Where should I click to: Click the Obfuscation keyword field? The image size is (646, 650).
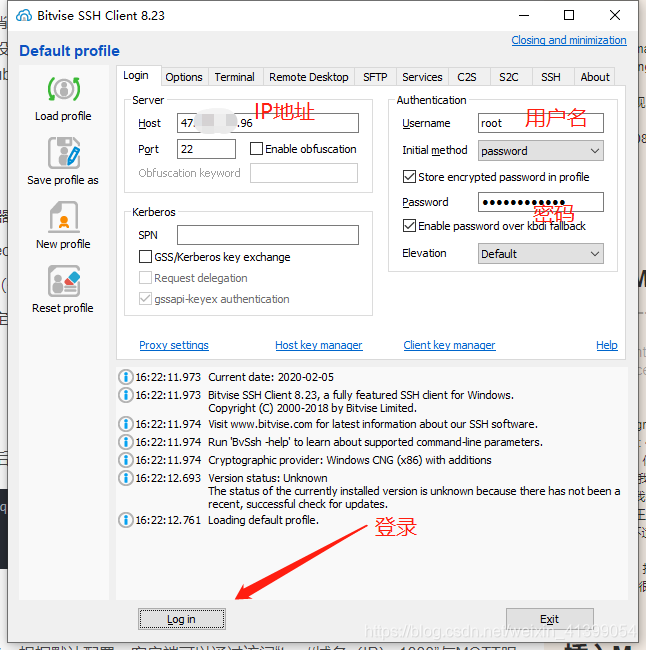pyautogui.click(x=304, y=173)
